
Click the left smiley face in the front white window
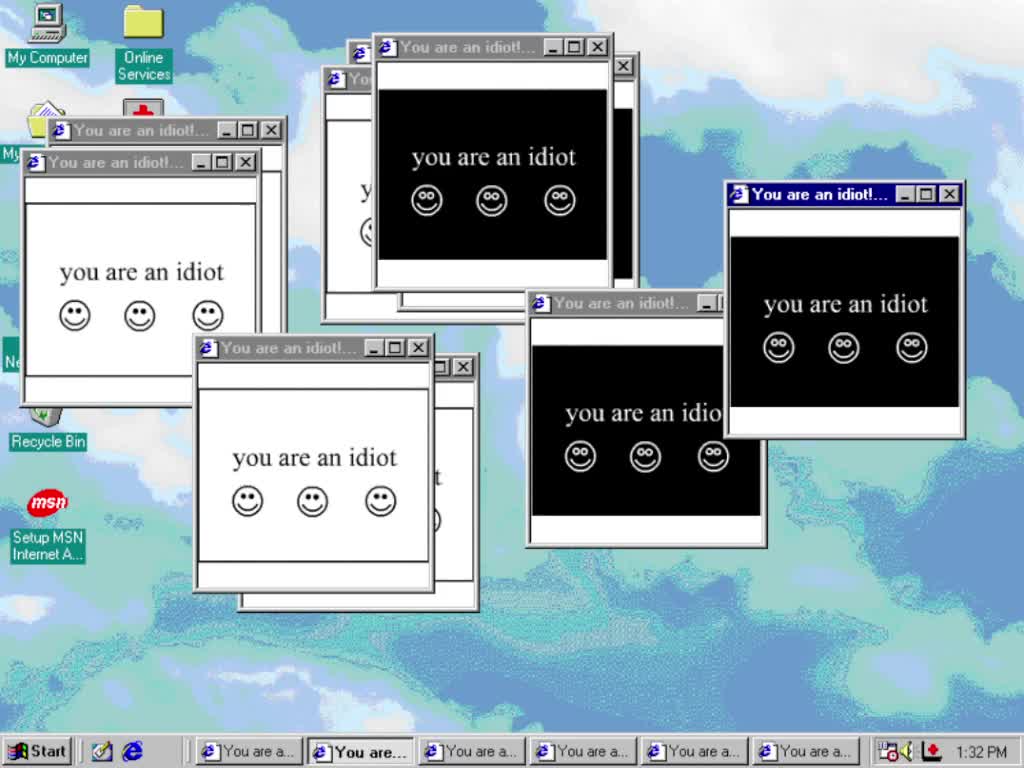[247, 501]
